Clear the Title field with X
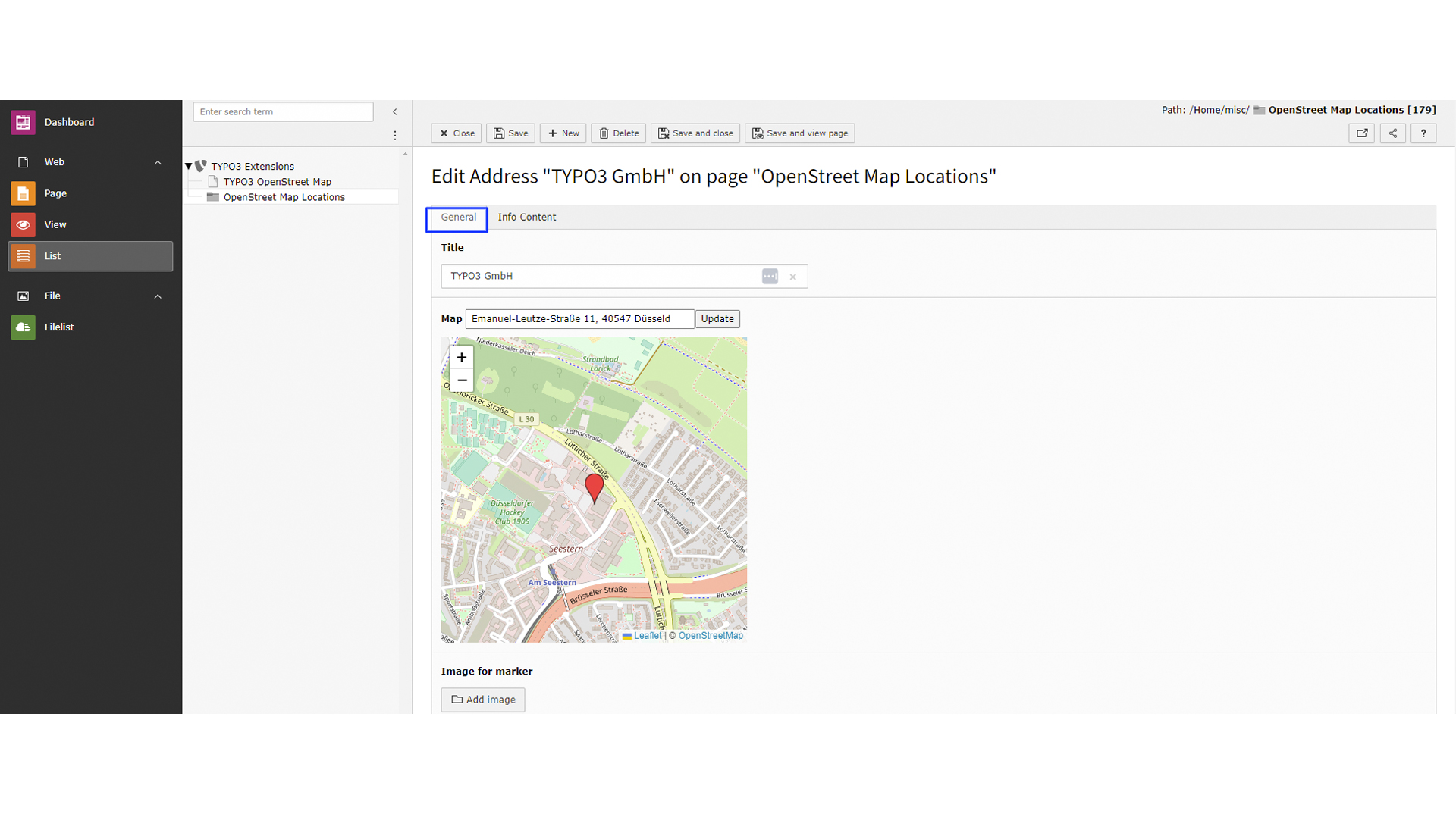Image resolution: width=1456 pixels, height=814 pixels. 792,277
